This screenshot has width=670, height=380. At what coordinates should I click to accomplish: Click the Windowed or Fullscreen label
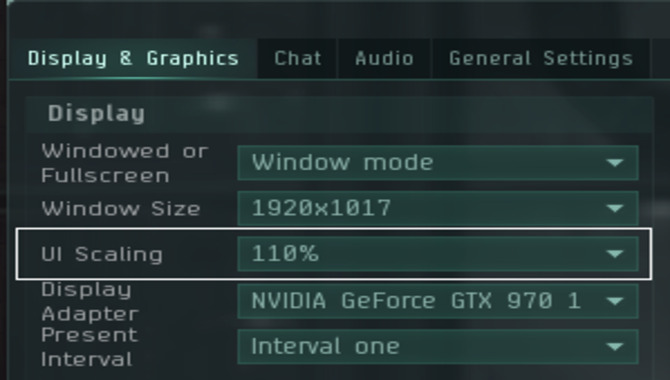(x=125, y=163)
